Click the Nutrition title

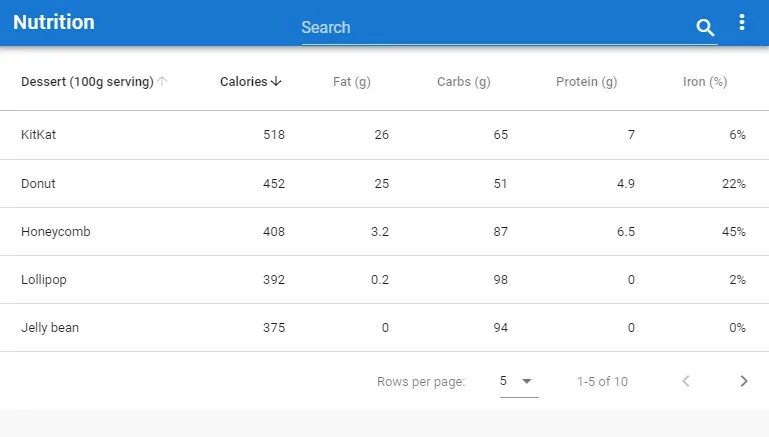(x=54, y=23)
